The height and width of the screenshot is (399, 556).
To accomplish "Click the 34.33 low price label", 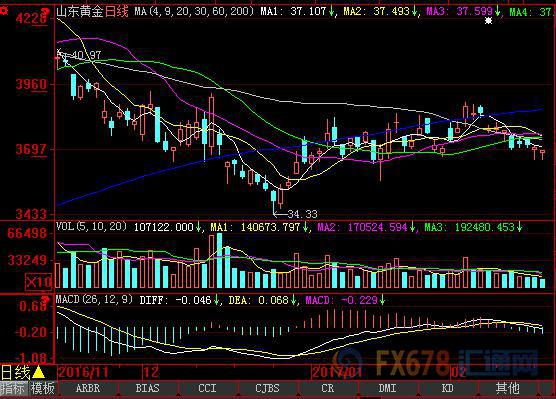I will click(302, 214).
